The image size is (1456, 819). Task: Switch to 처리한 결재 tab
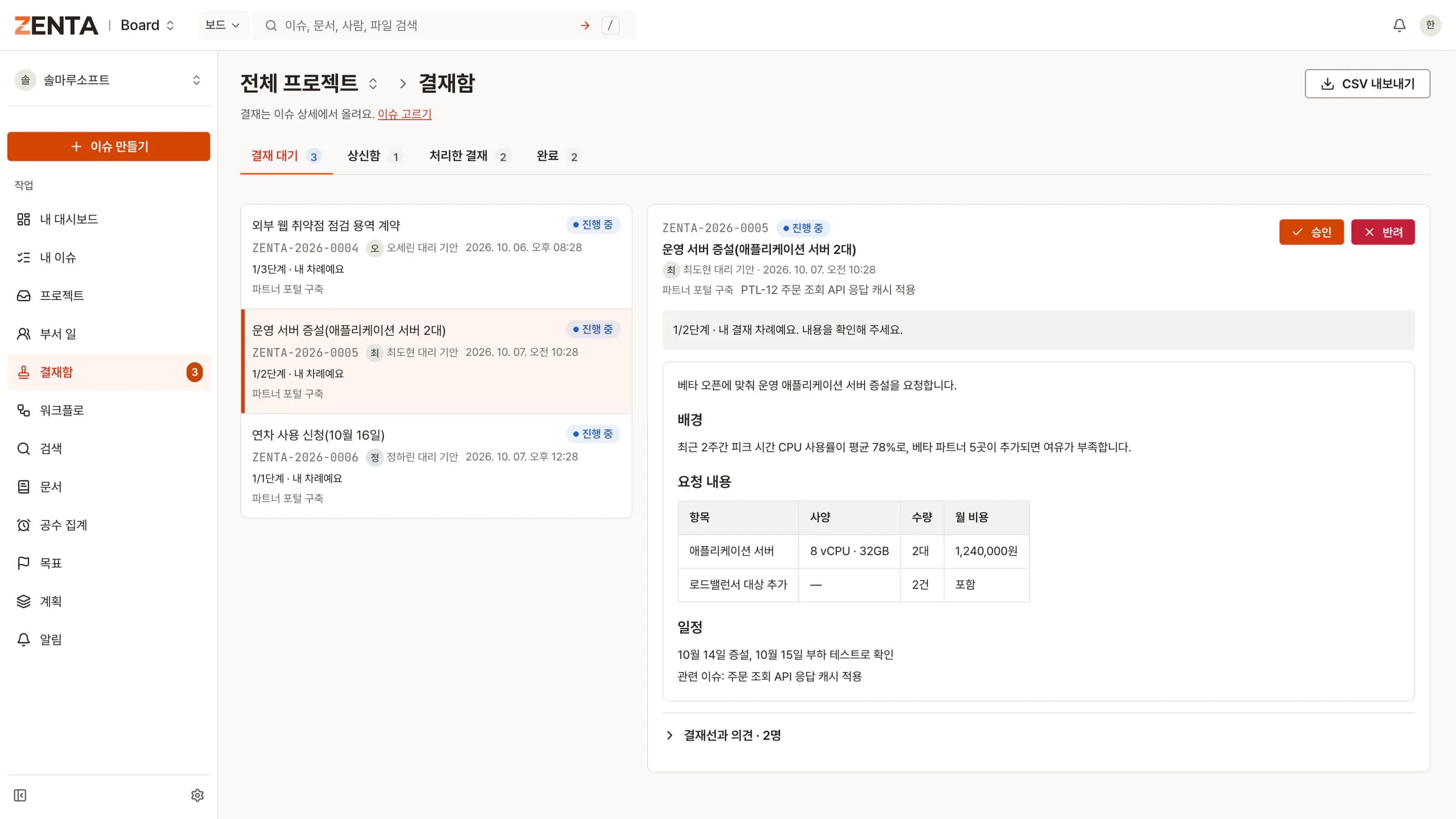tap(470, 157)
